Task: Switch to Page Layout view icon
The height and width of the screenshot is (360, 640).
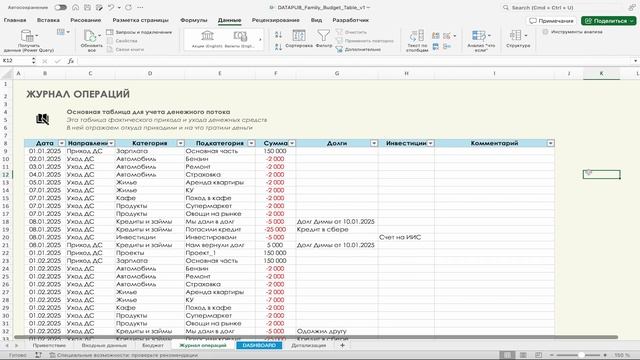Action: (523, 355)
